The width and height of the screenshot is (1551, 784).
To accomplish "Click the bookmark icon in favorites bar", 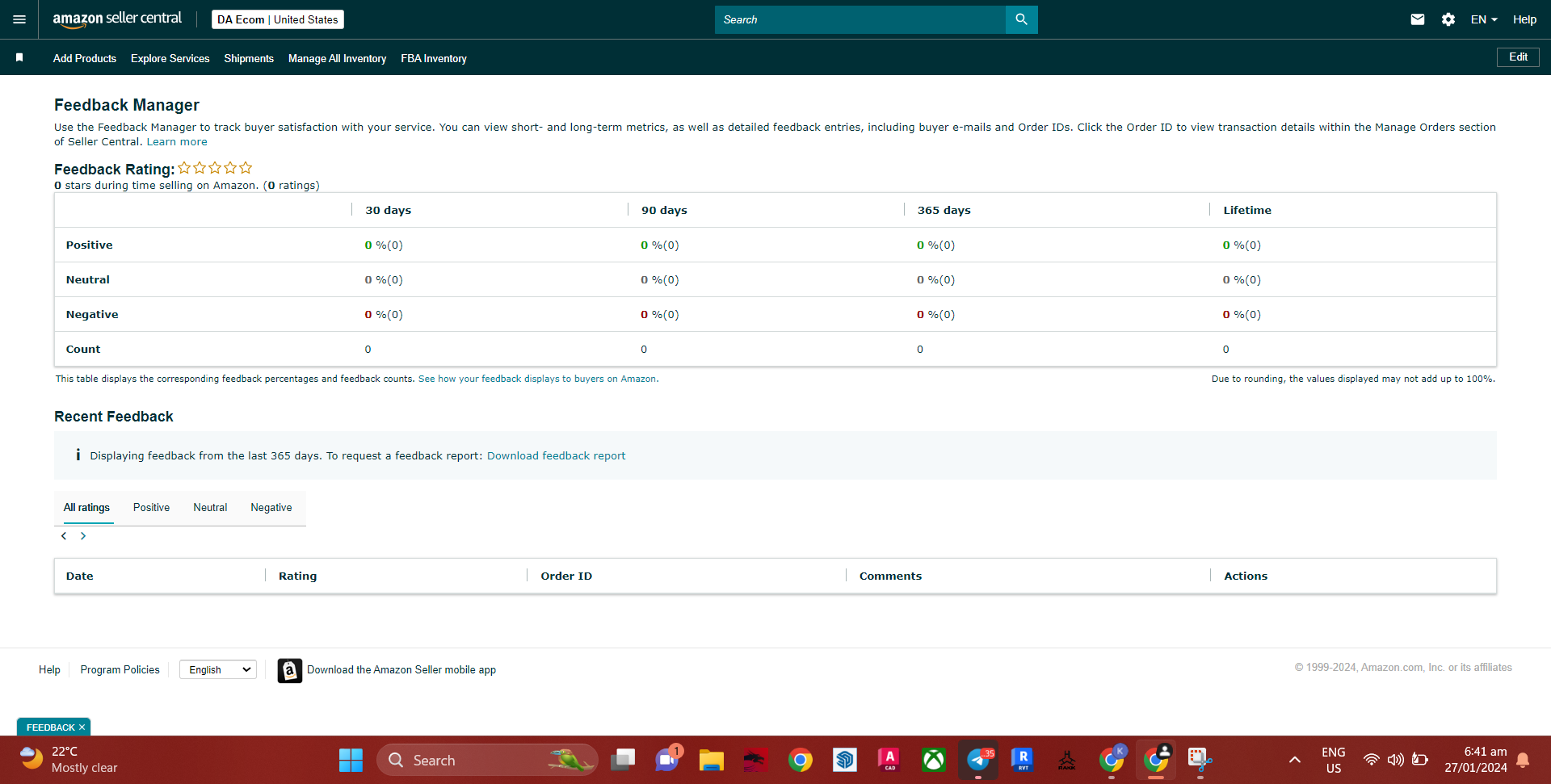I will coord(19,57).
